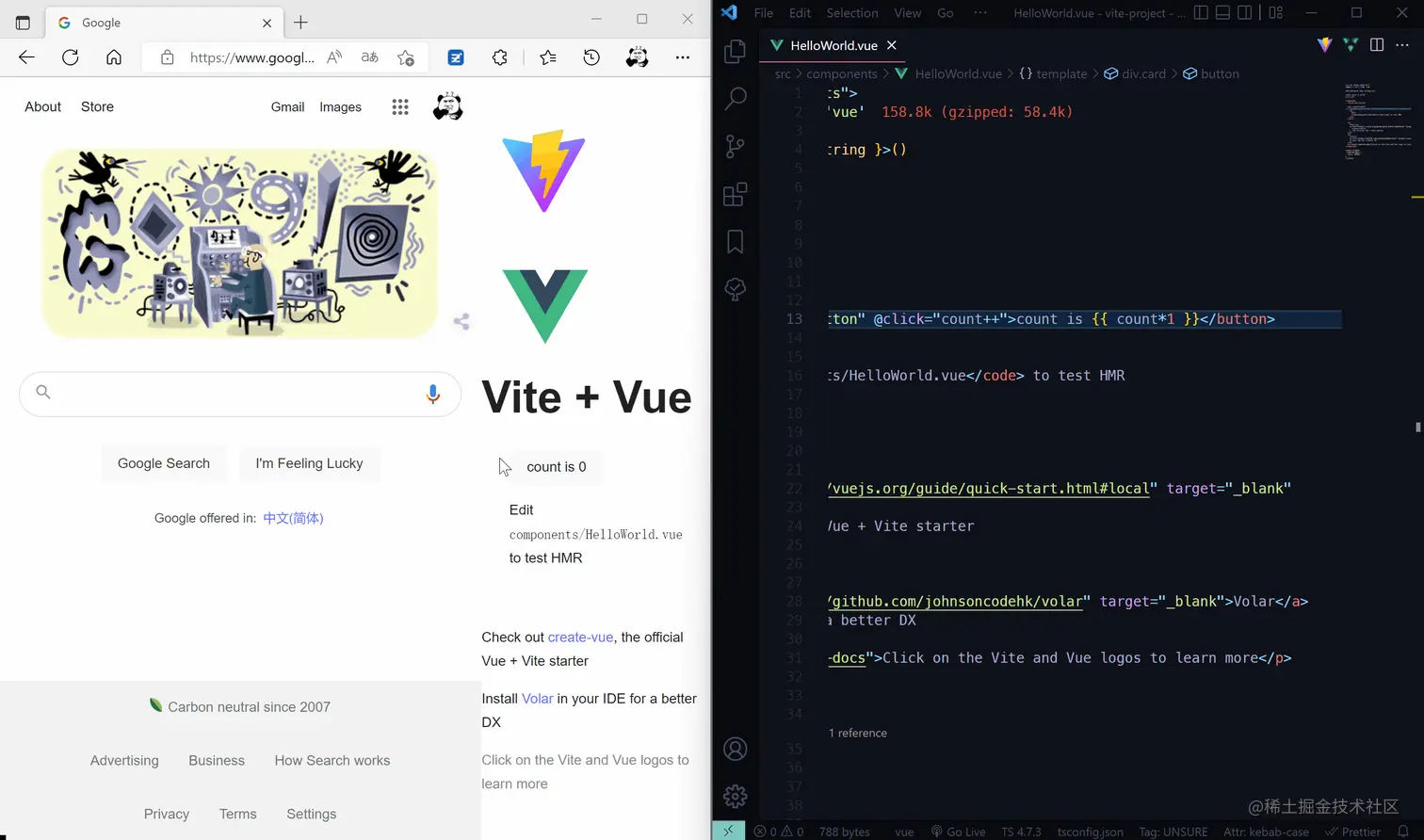Open the Edit menu in VS Code
The height and width of the screenshot is (840, 1424).
tap(801, 13)
